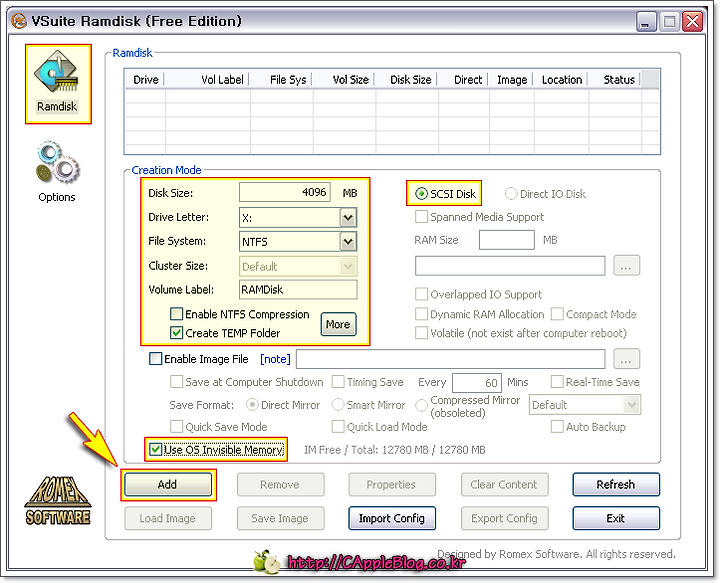Check the Timing Save checkbox
The height and width of the screenshot is (583, 720).
[x=338, y=382]
